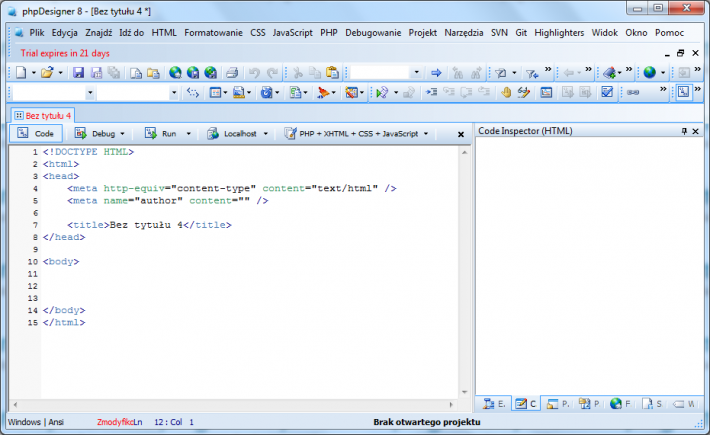Click the vertical scrollbar down arrow in editor
Screen dimensions: 710x435
click(465, 392)
